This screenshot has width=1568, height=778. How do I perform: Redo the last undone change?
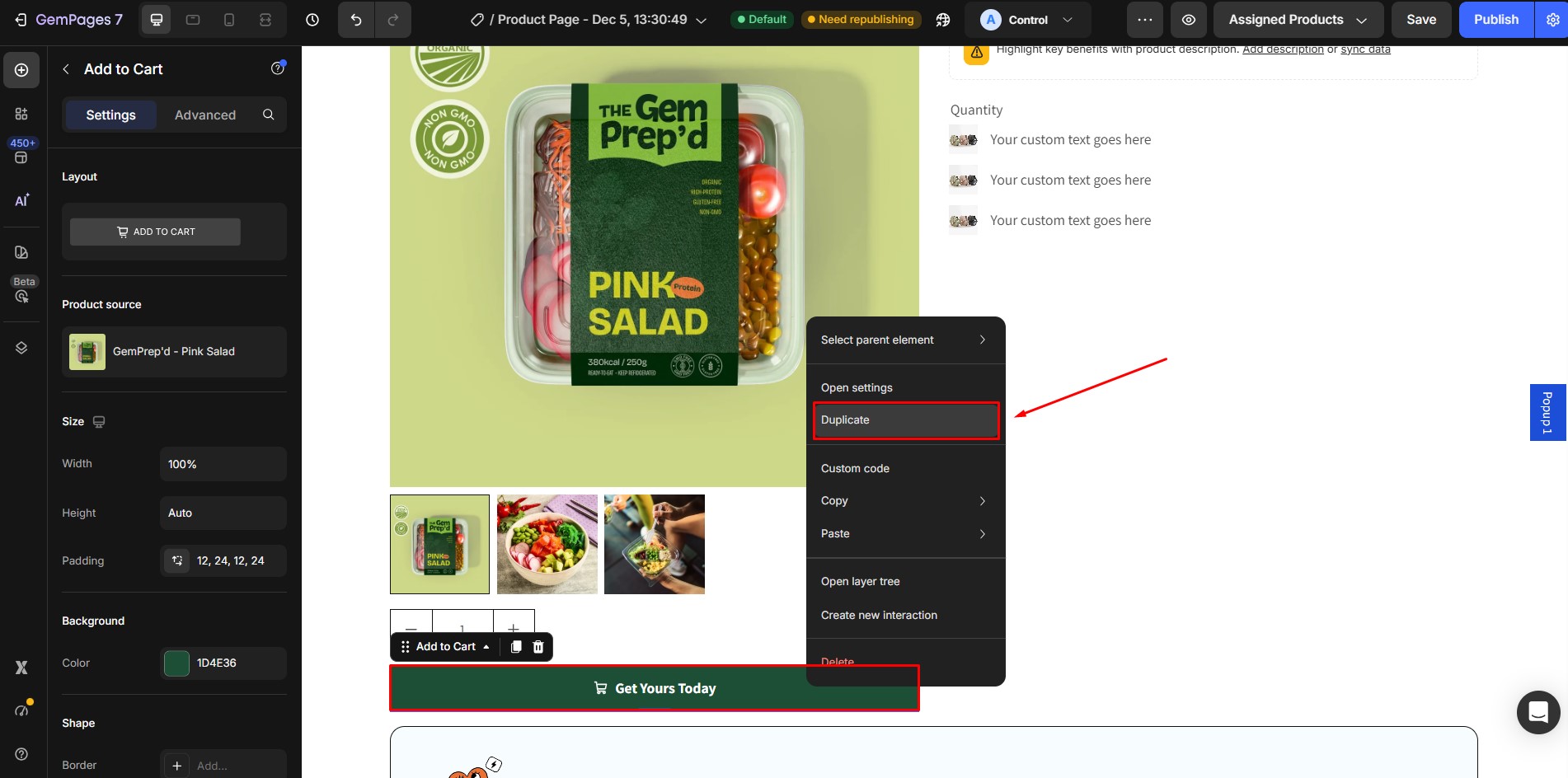[393, 20]
